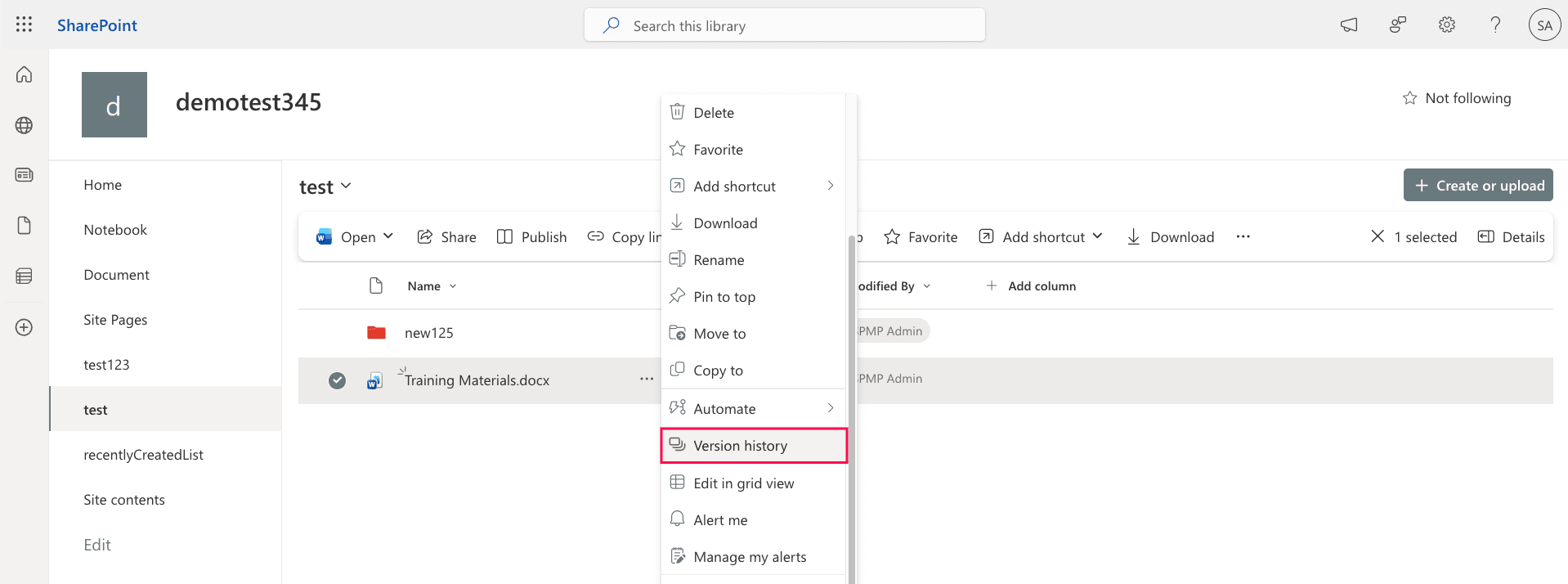Image resolution: width=1568 pixels, height=584 pixels.
Task: Open the app launcher waffle icon
Action: [24, 25]
